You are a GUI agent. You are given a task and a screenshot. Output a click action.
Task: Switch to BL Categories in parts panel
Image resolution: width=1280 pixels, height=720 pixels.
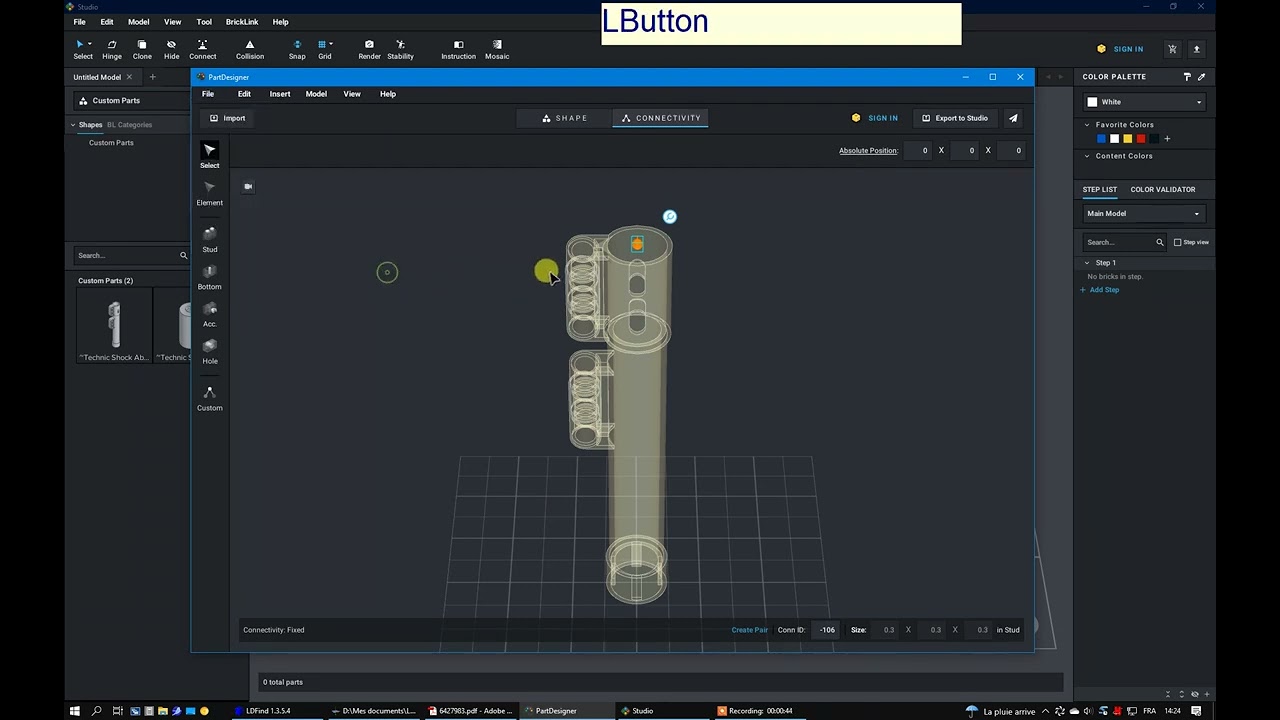click(x=129, y=125)
